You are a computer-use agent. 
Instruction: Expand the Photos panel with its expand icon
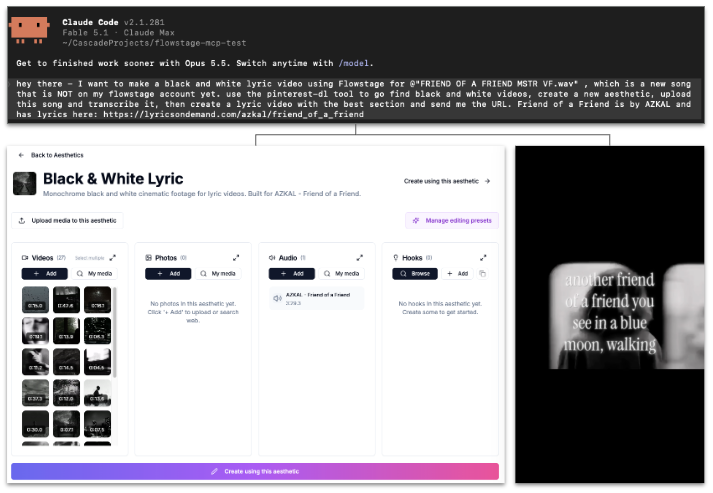236,258
